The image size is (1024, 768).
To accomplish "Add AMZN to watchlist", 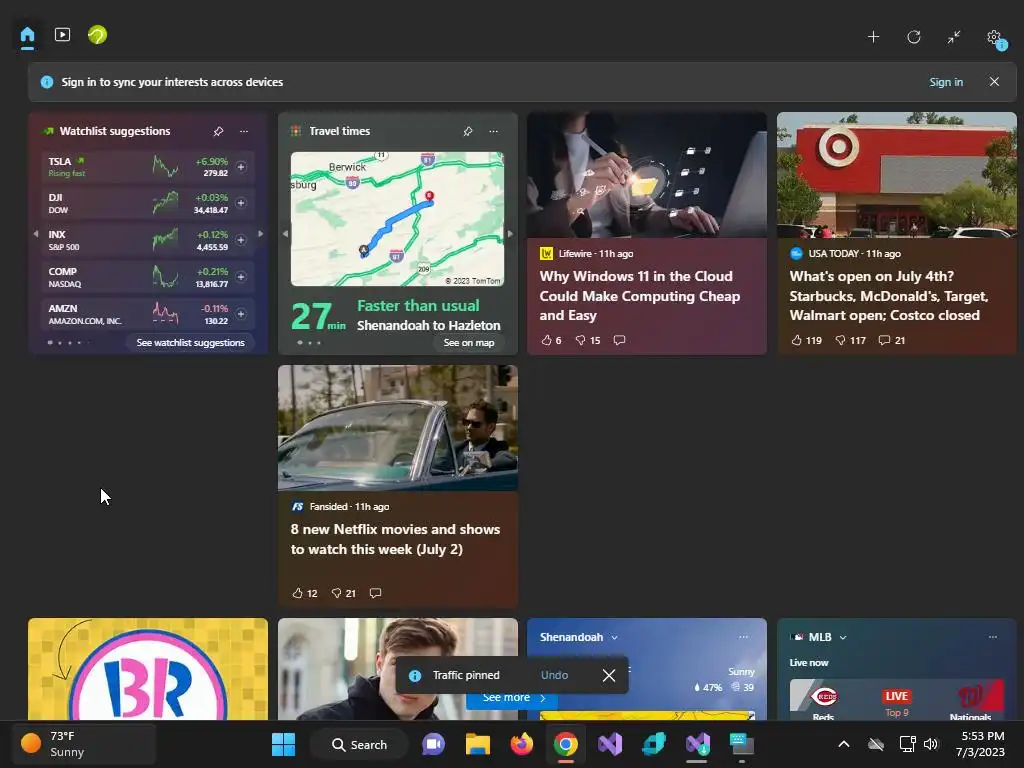I will pyautogui.click(x=241, y=314).
